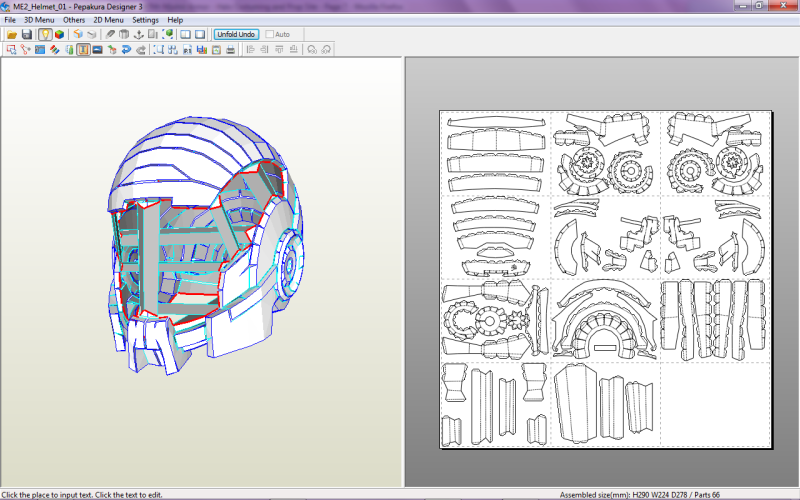Click the colored pencils edge color icon

[55, 49]
